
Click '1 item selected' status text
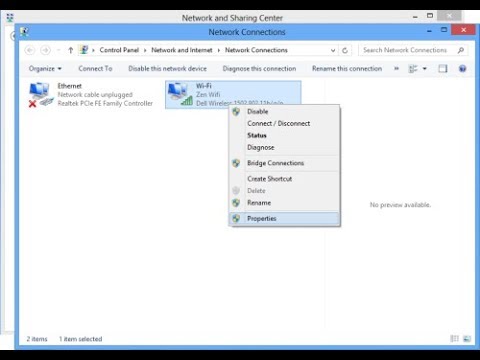tap(81, 339)
